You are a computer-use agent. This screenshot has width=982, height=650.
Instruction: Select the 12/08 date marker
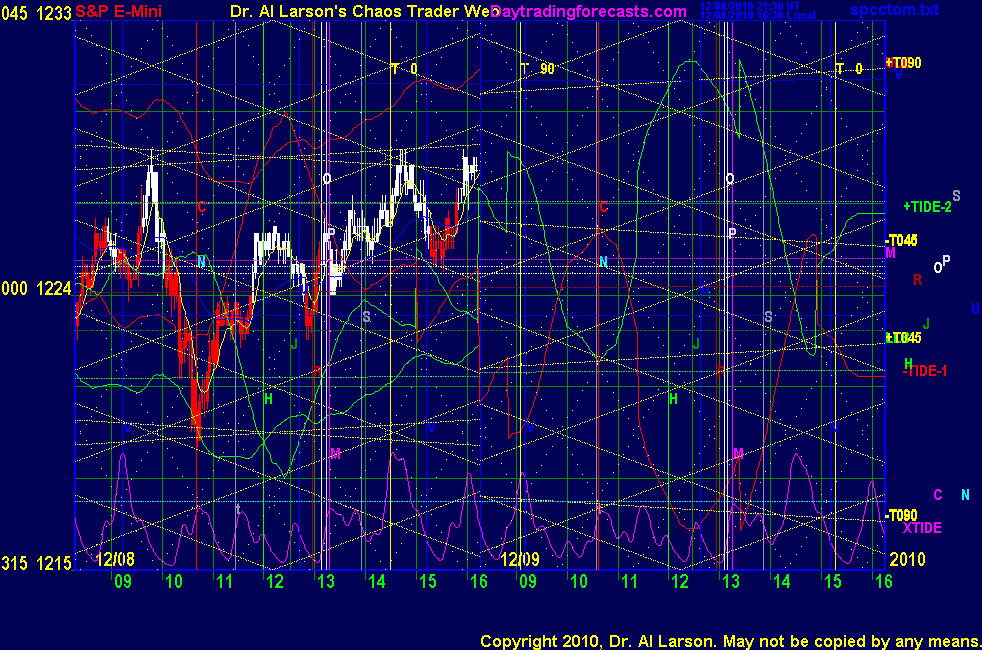point(115,559)
